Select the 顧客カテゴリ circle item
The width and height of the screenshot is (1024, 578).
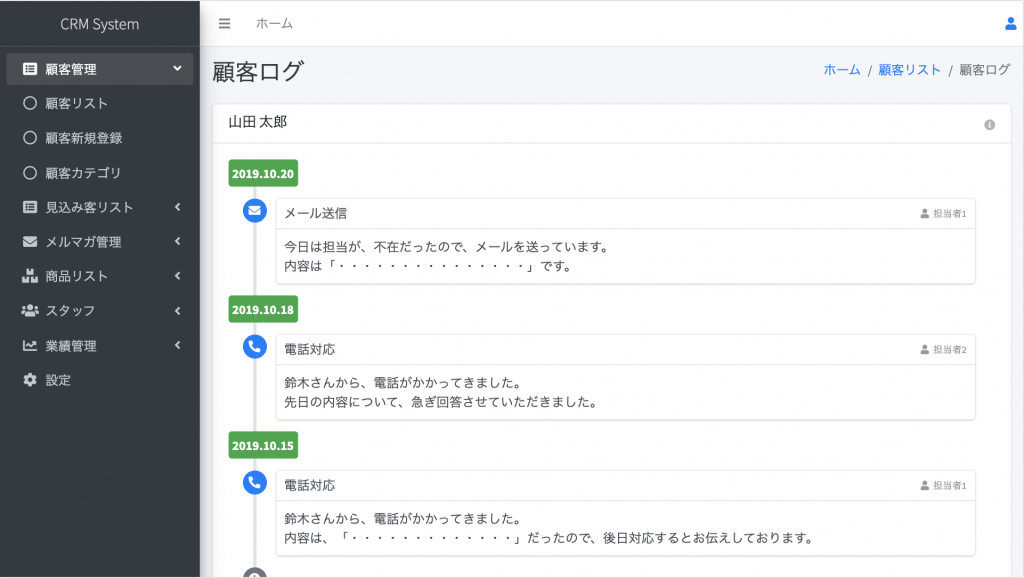100,172
